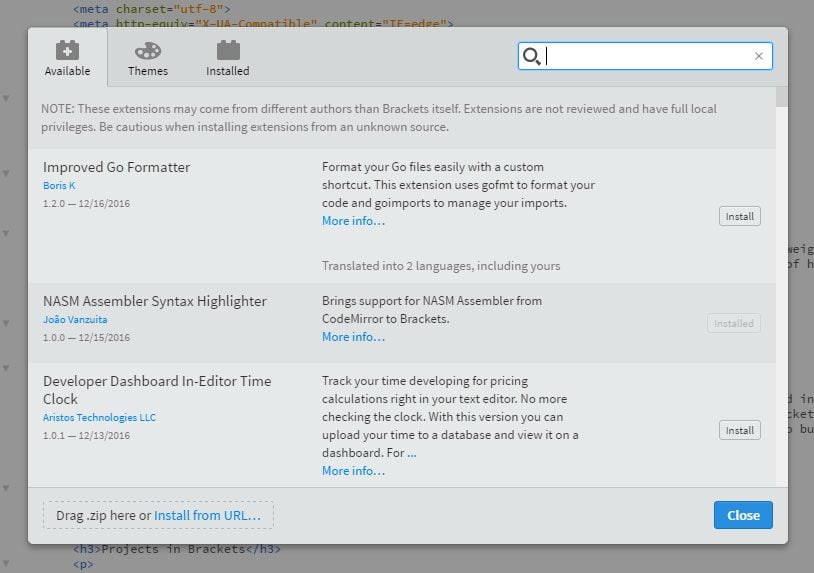The image size is (814, 573).
Task: Click the NOTE warning about extensions
Action: tap(379, 118)
